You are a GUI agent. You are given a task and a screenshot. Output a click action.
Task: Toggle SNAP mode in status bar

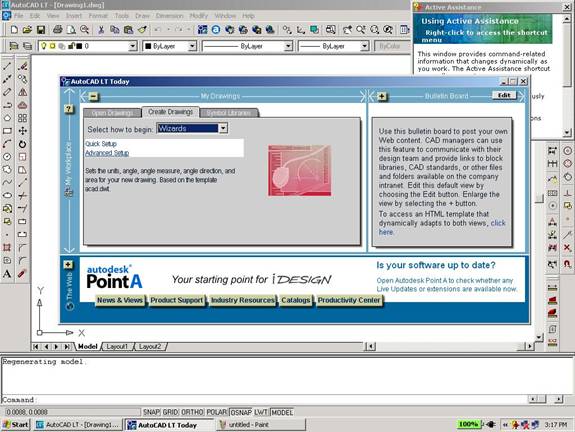coord(151,412)
